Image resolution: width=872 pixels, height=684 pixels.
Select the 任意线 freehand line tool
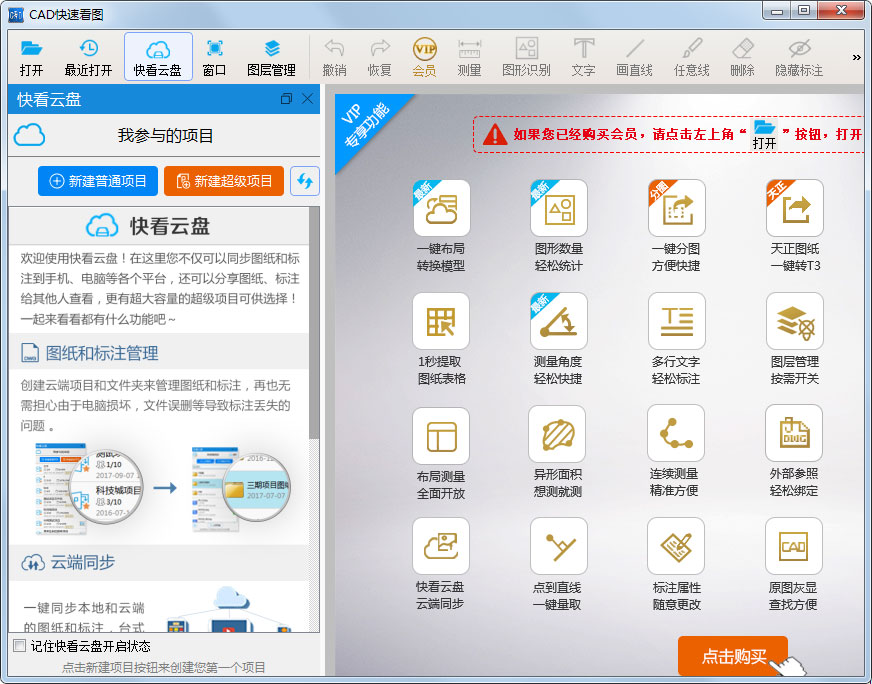click(x=691, y=57)
